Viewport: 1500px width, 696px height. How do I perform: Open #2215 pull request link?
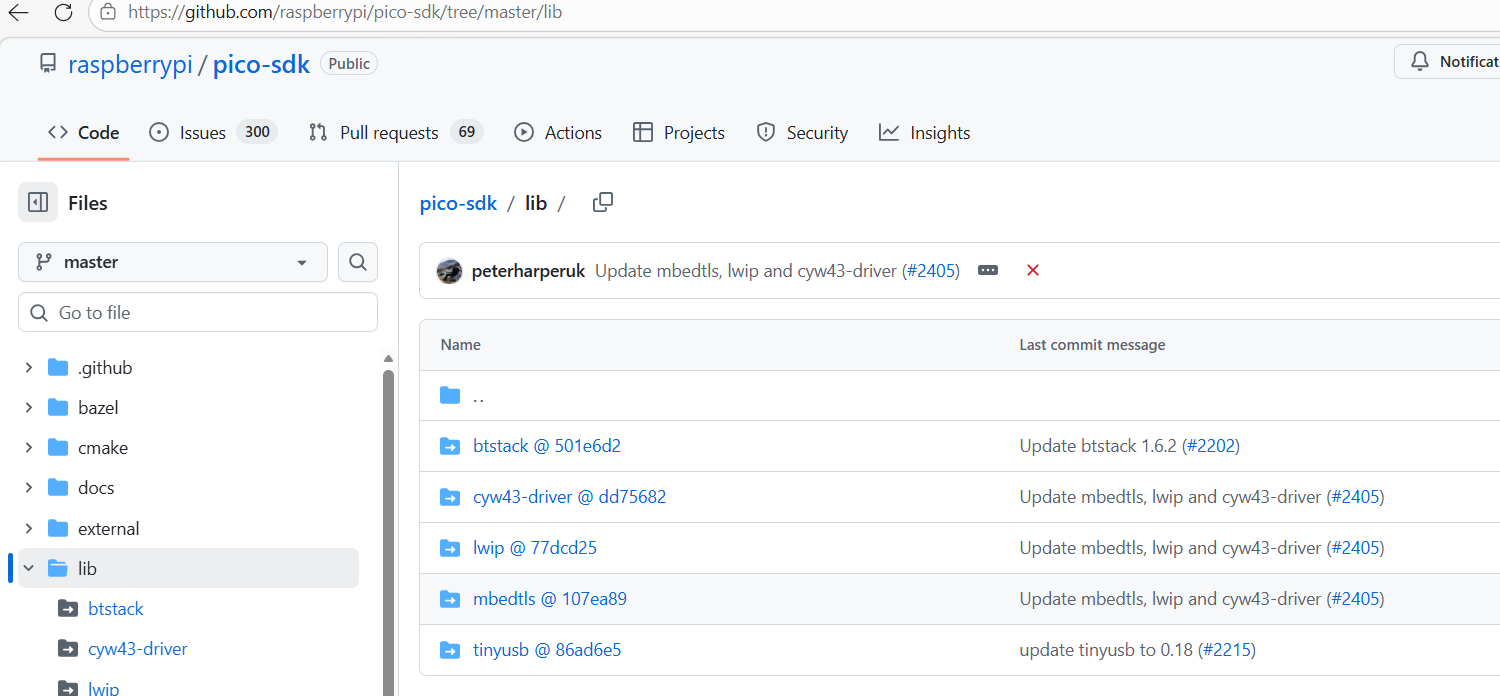(x=1227, y=650)
